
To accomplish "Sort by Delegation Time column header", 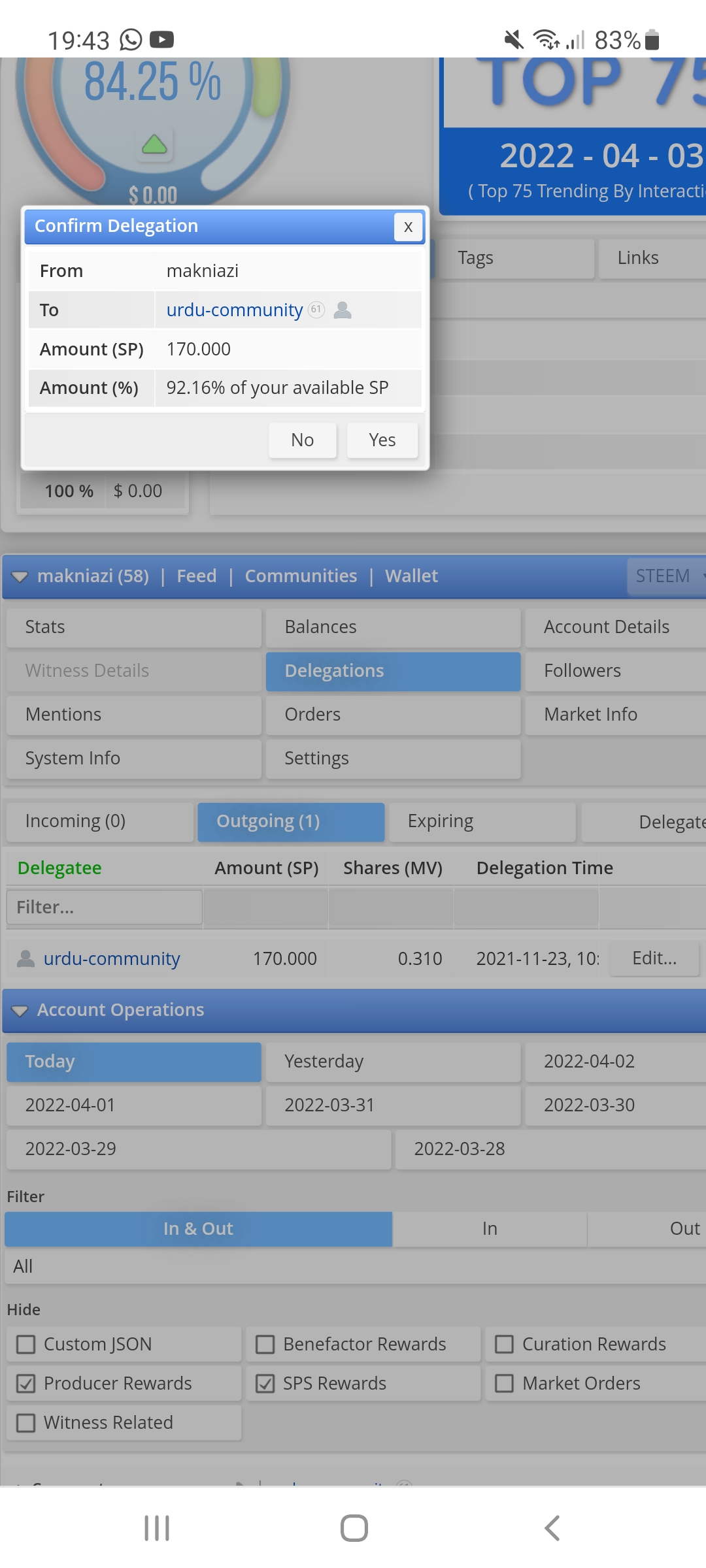I will (x=545, y=868).
